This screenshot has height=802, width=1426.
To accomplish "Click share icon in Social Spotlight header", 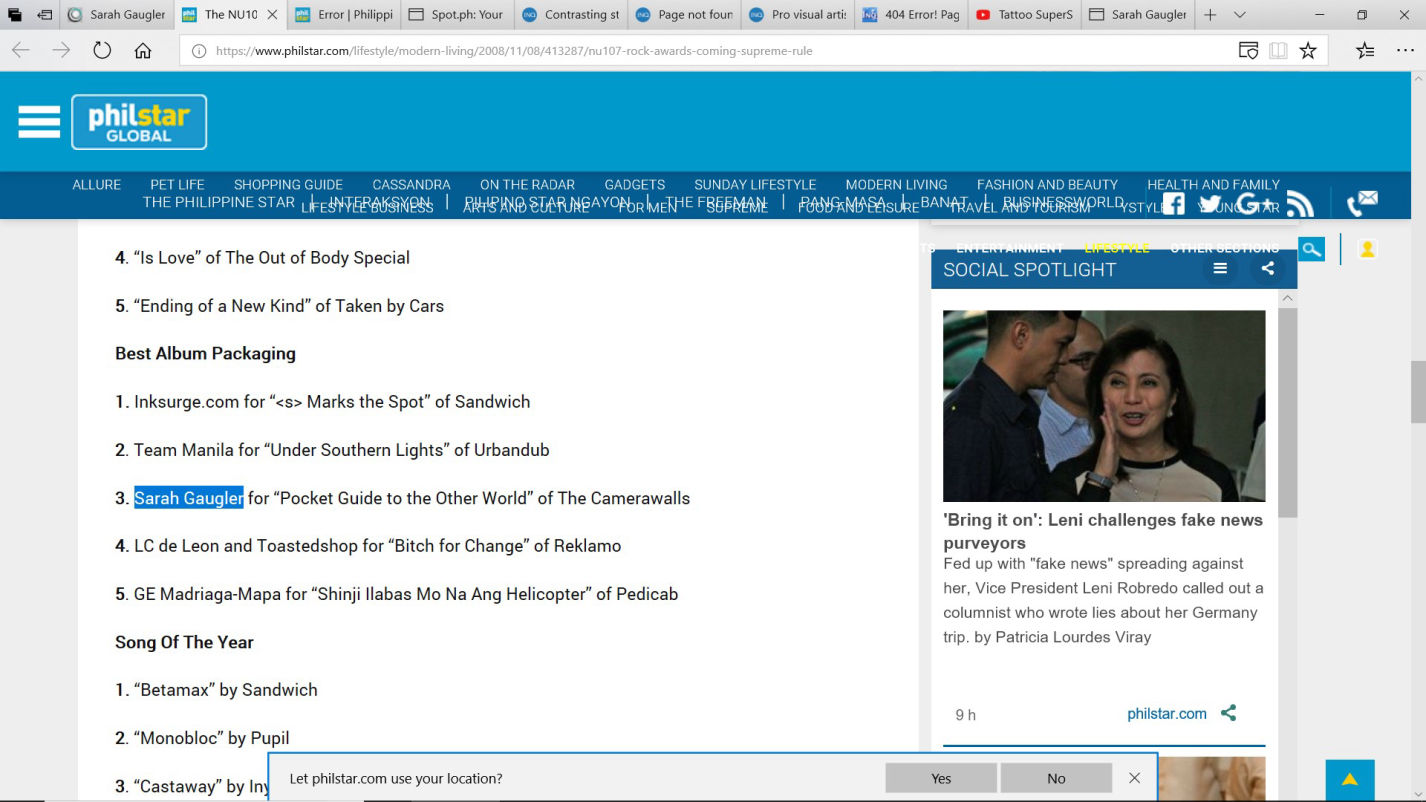I will coord(1267,268).
